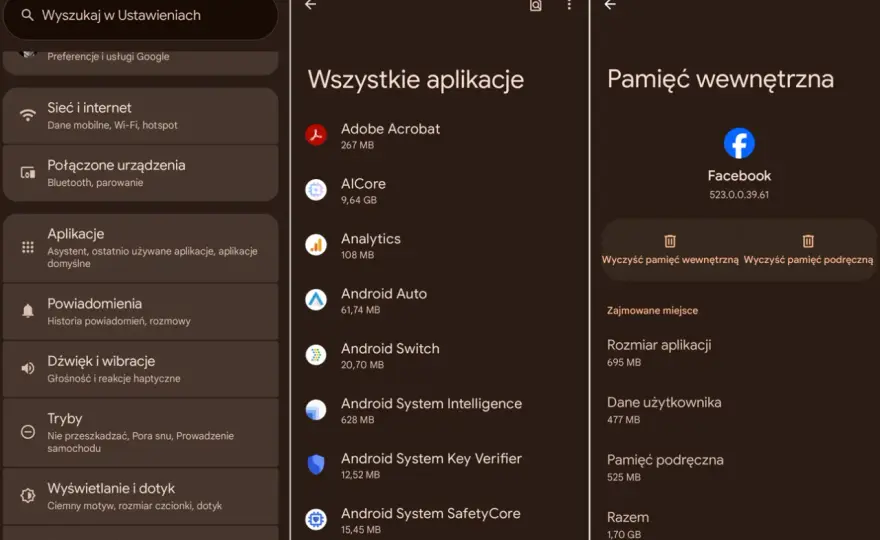Tap Wyczyść pamięć podręczną button
Image resolution: width=880 pixels, height=540 pixels.
coord(808,250)
